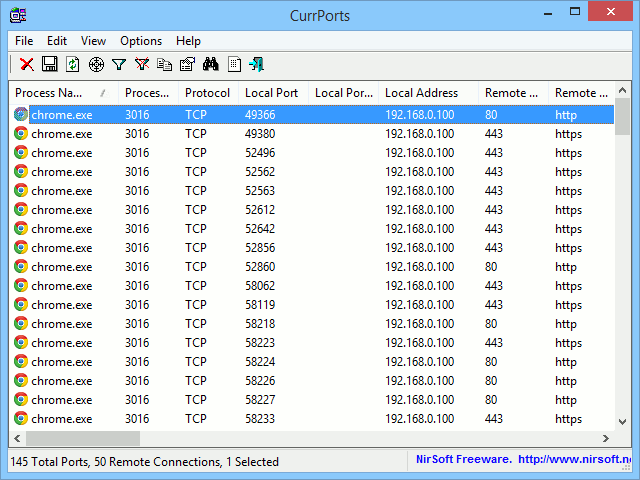Sort by the Local Port column header

273,93
